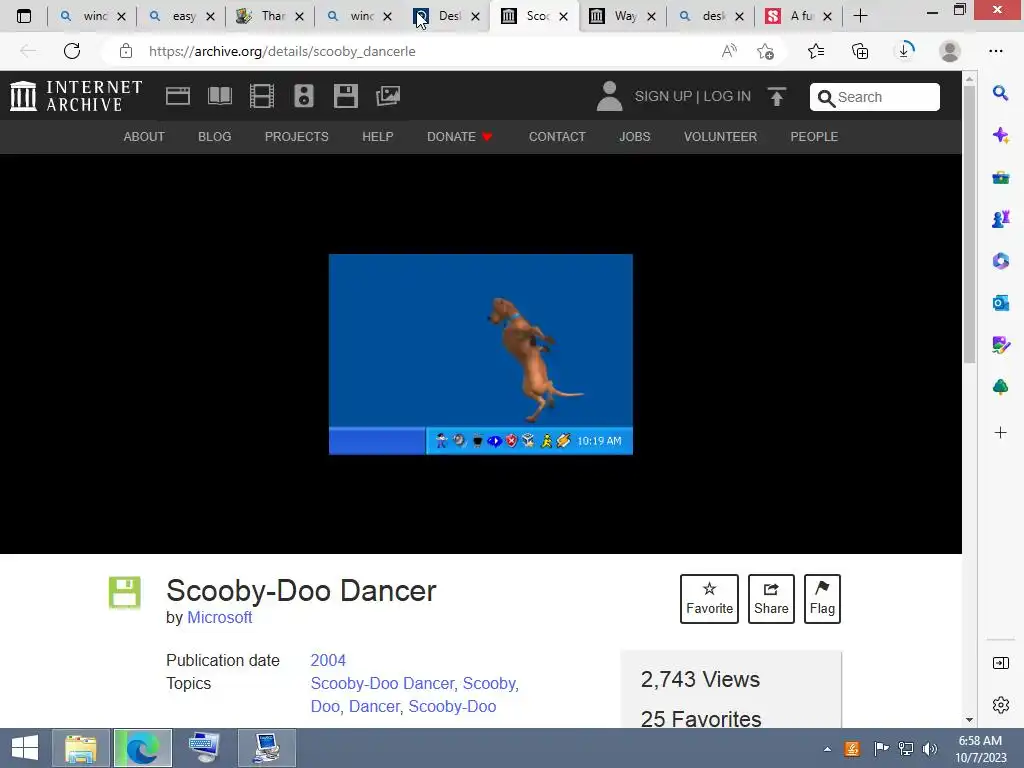
Task: Show hidden system tray icons arrow
Action: (x=827, y=749)
